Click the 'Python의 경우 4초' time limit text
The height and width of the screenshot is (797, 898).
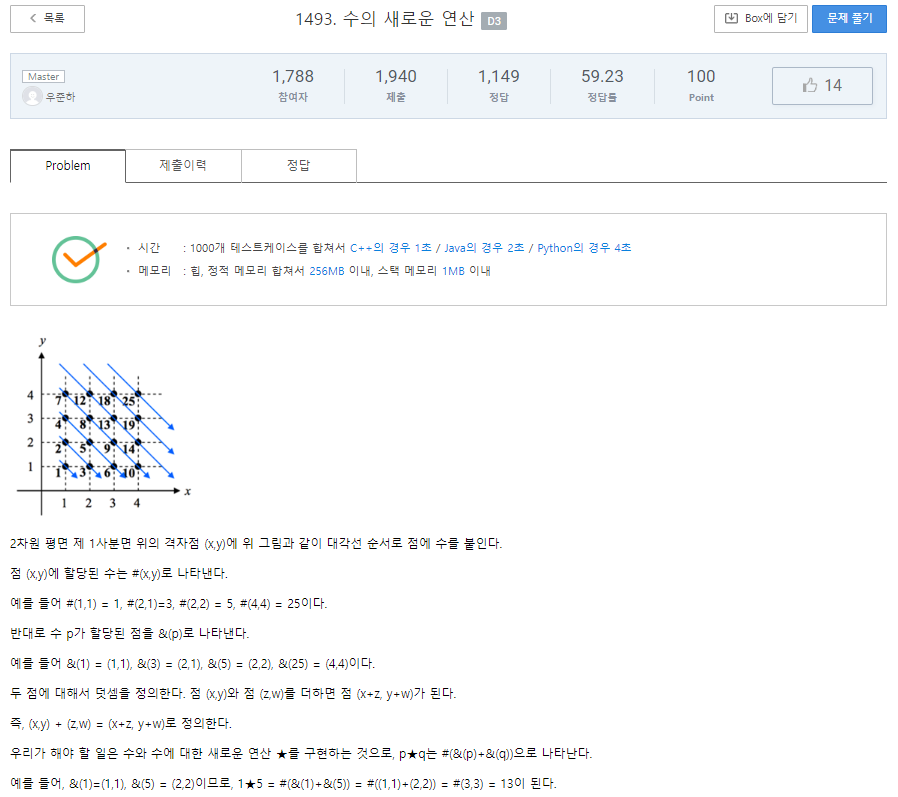(x=584, y=248)
